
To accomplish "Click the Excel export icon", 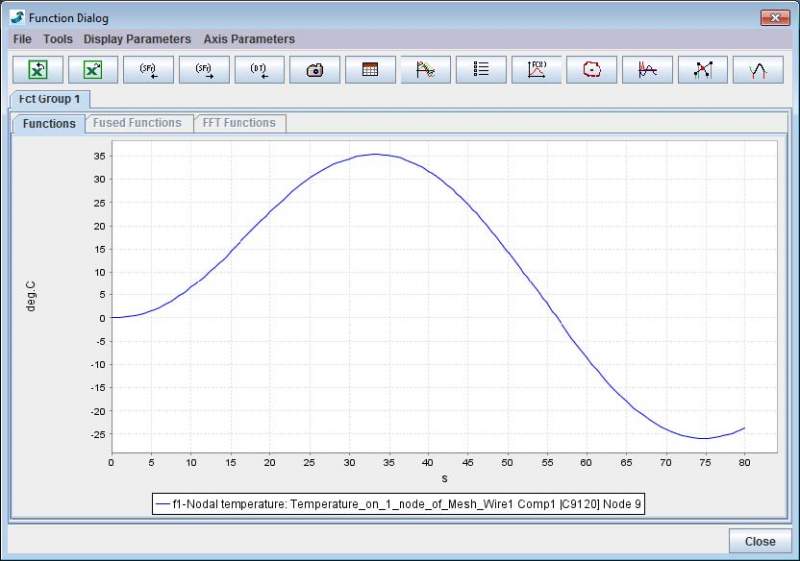I will click(93, 69).
